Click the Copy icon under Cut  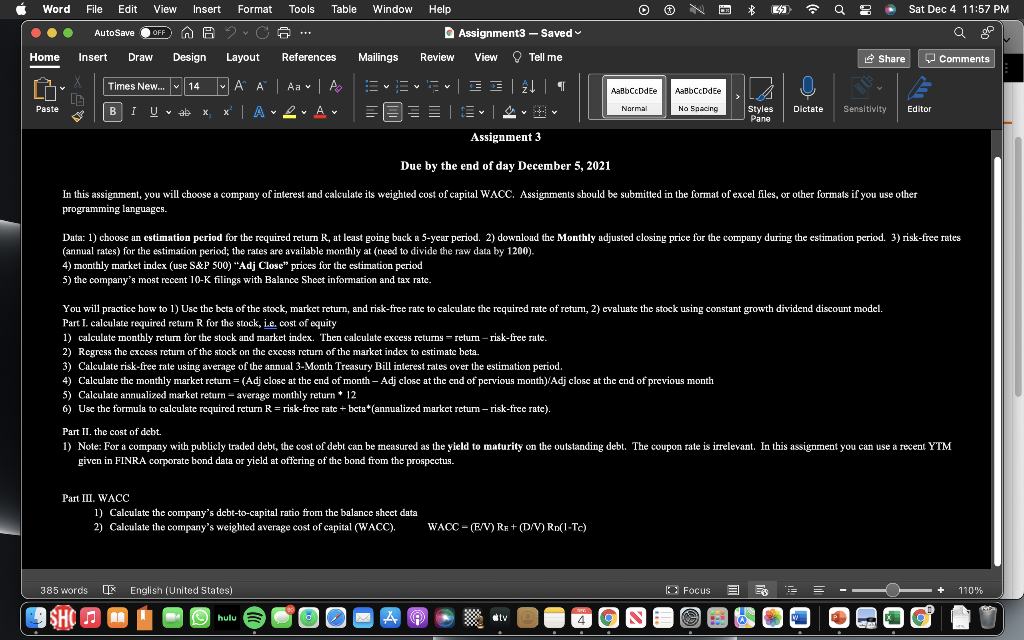(78, 99)
